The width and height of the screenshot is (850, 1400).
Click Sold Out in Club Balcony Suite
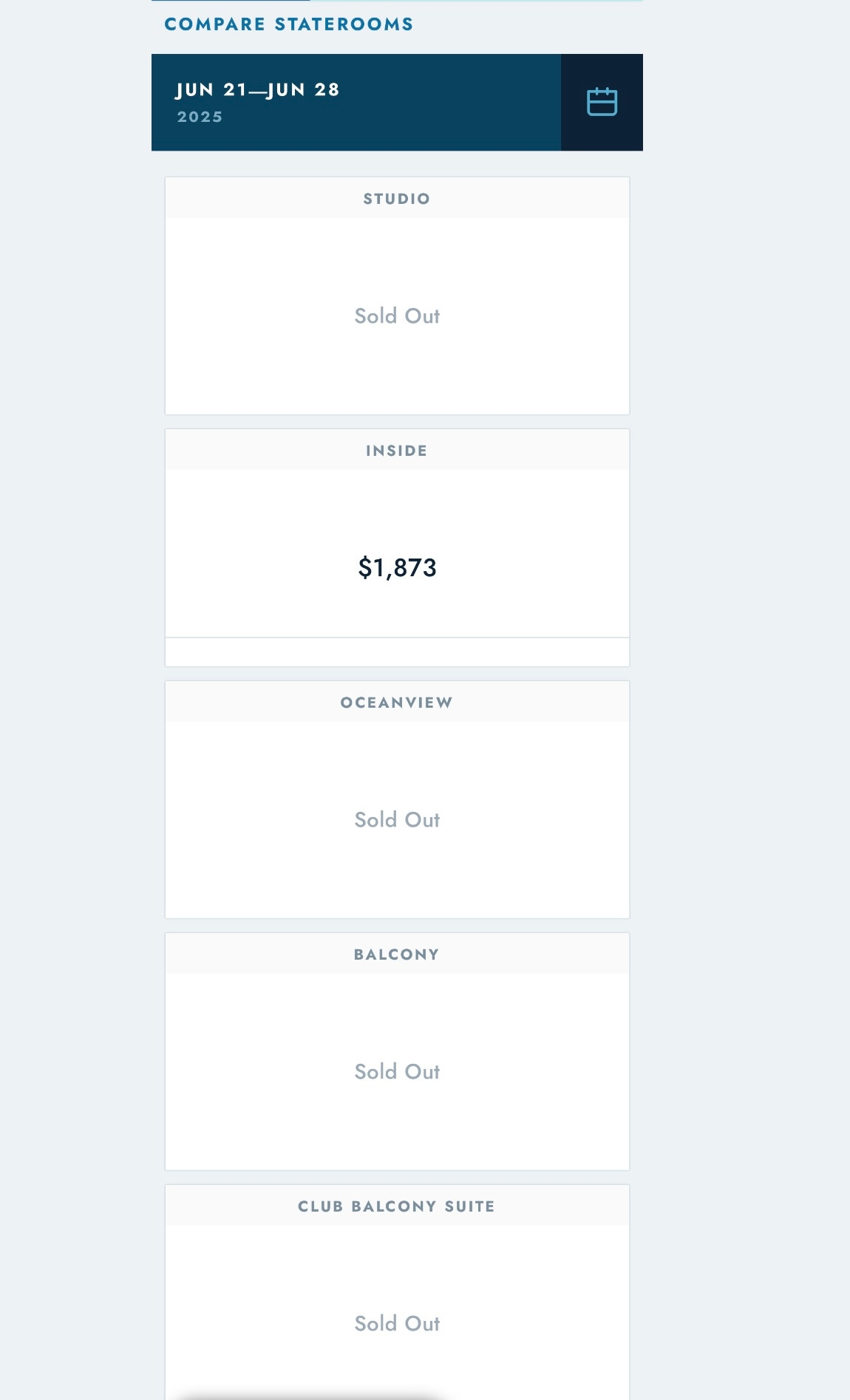[x=397, y=1324]
